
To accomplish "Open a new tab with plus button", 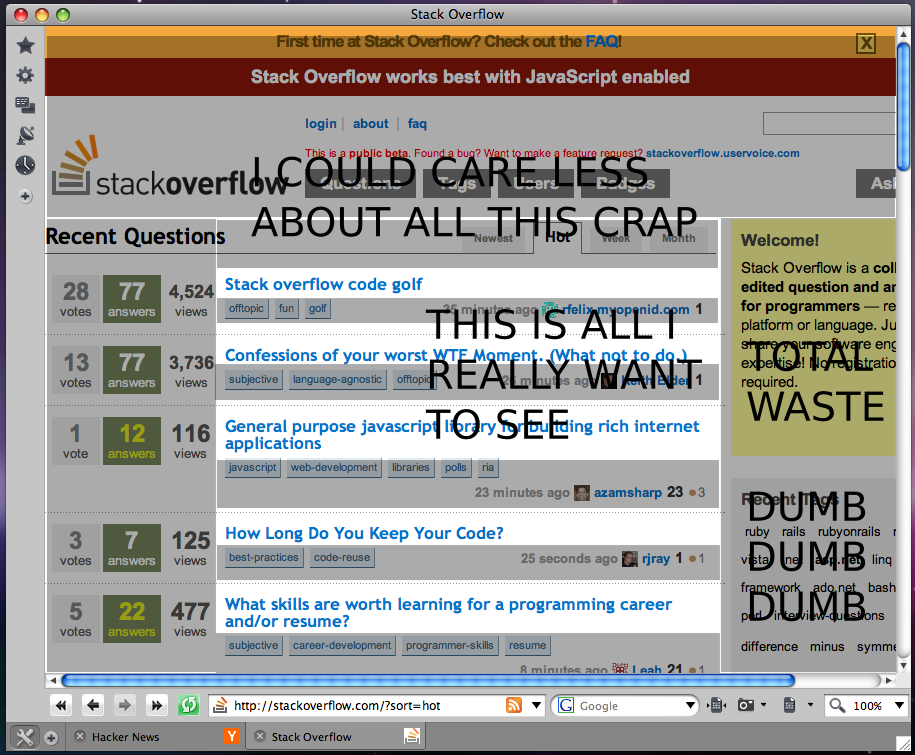I will pos(51,738).
